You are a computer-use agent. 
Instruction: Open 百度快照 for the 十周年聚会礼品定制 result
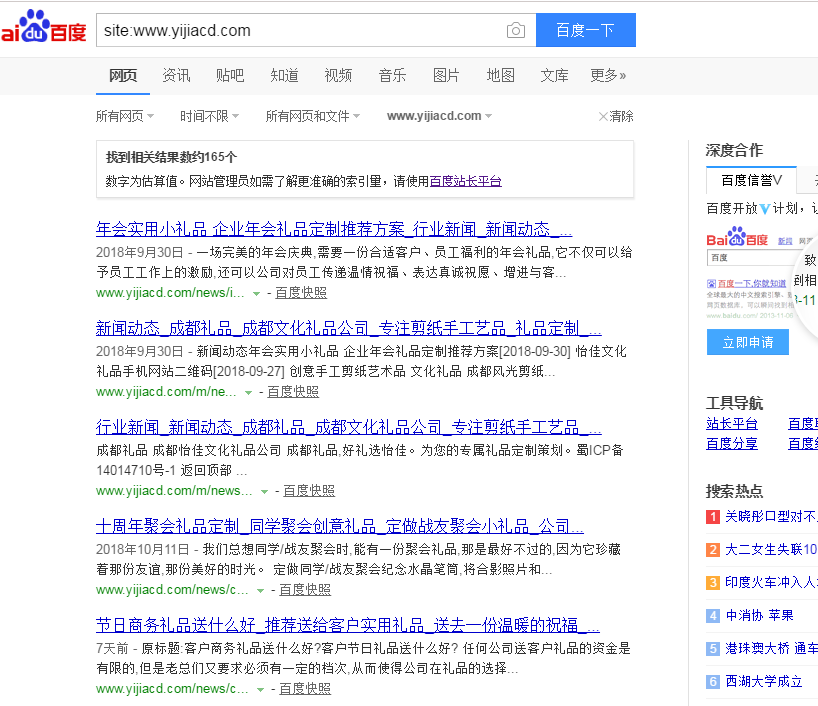point(305,590)
